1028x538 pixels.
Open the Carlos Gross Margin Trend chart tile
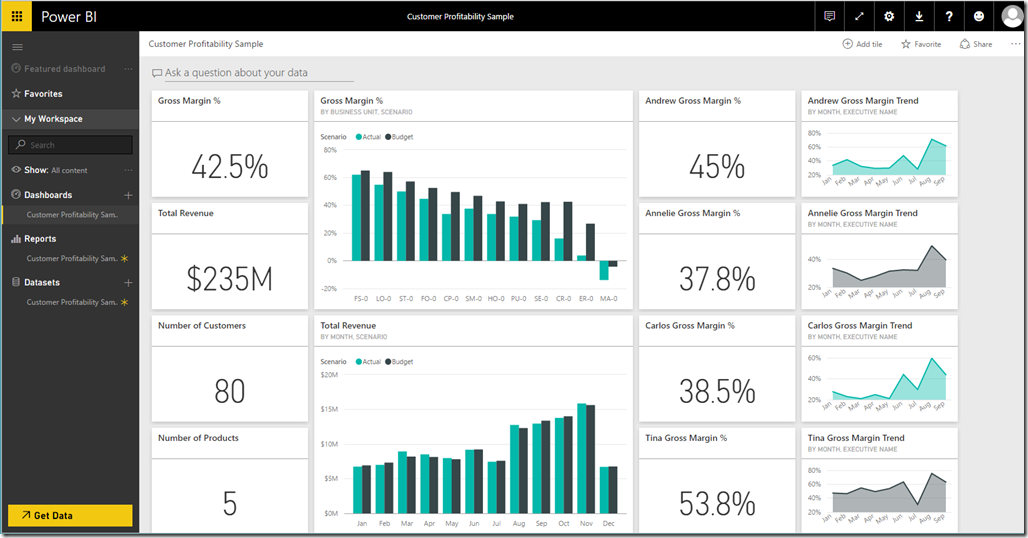(879, 368)
